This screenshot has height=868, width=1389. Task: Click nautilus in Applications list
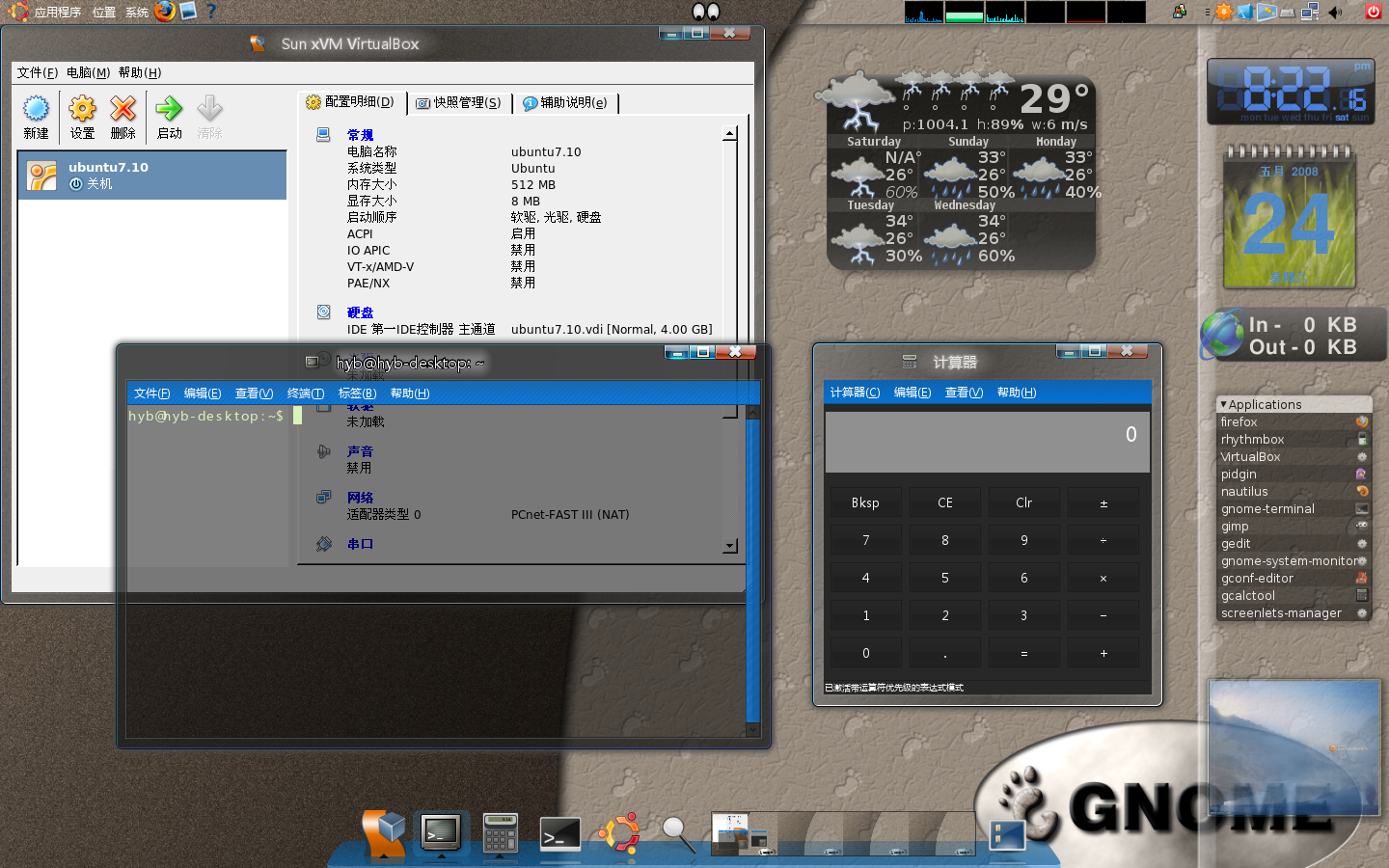tap(1294, 491)
